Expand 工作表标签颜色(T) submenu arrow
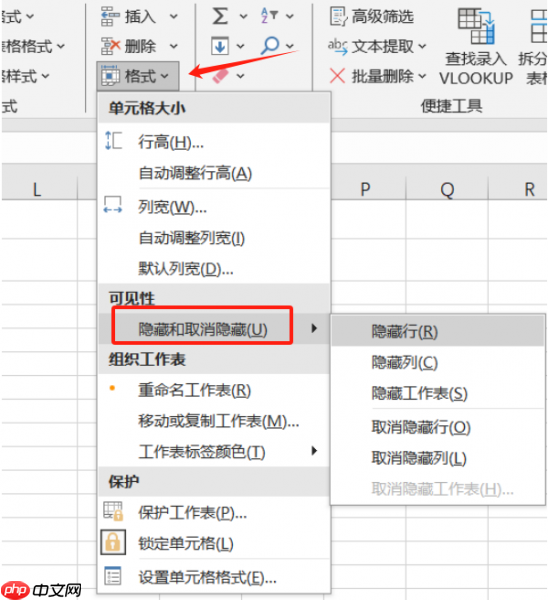This screenshot has width=548, height=600. (x=314, y=451)
